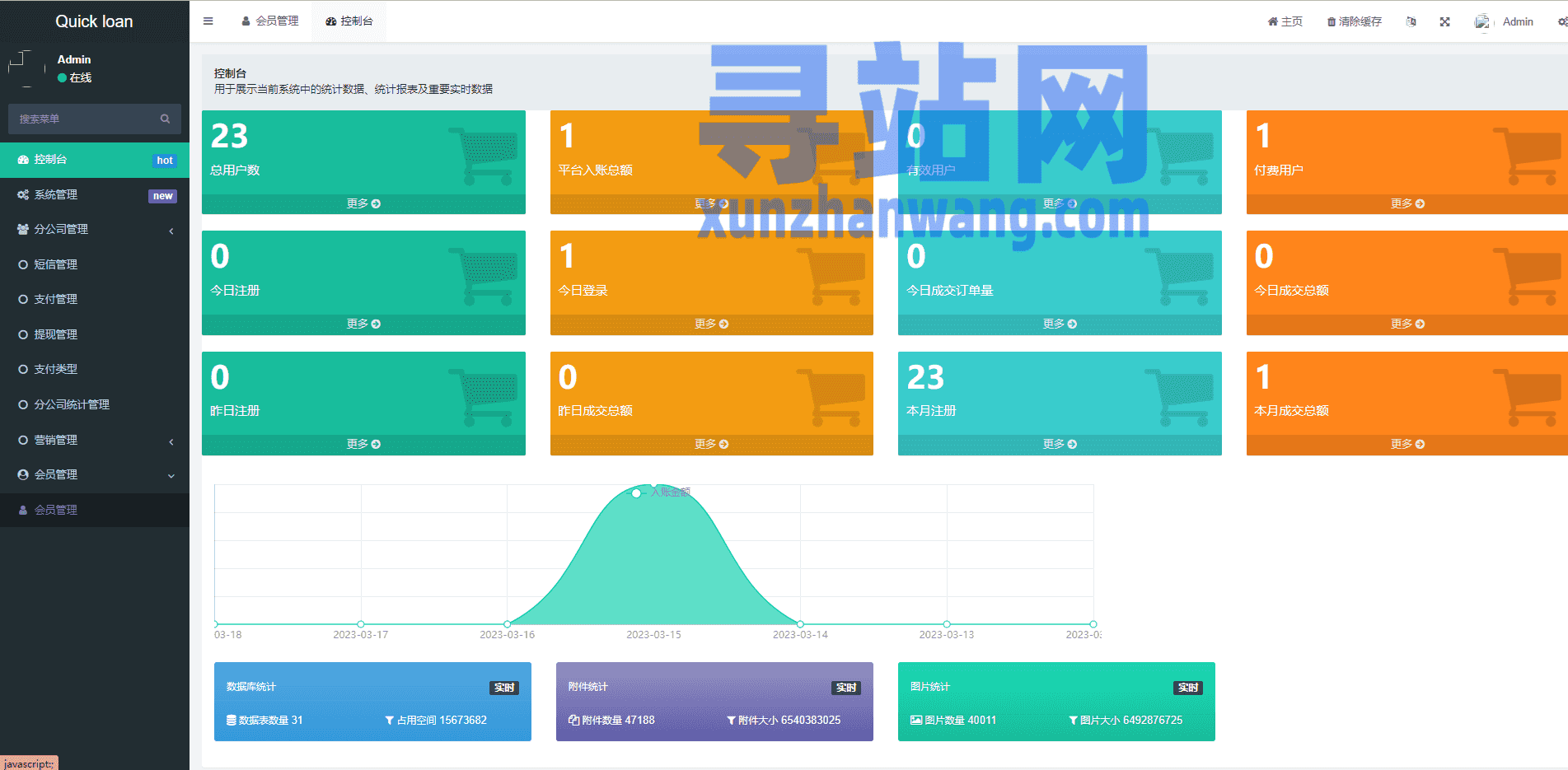Click the users icon beside 分公司管理
This screenshot has width=1568, height=770.
click(23, 230)
